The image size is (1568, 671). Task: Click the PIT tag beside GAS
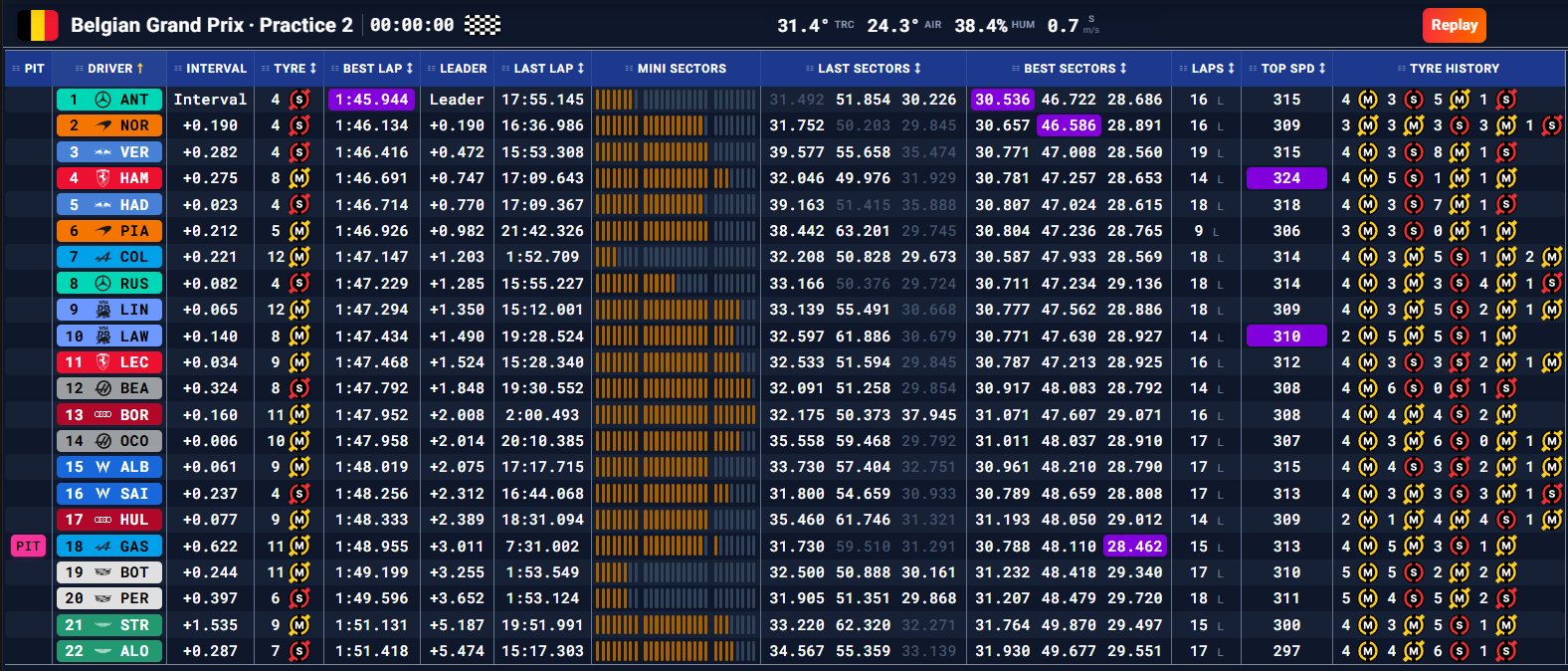pos(28,546)
